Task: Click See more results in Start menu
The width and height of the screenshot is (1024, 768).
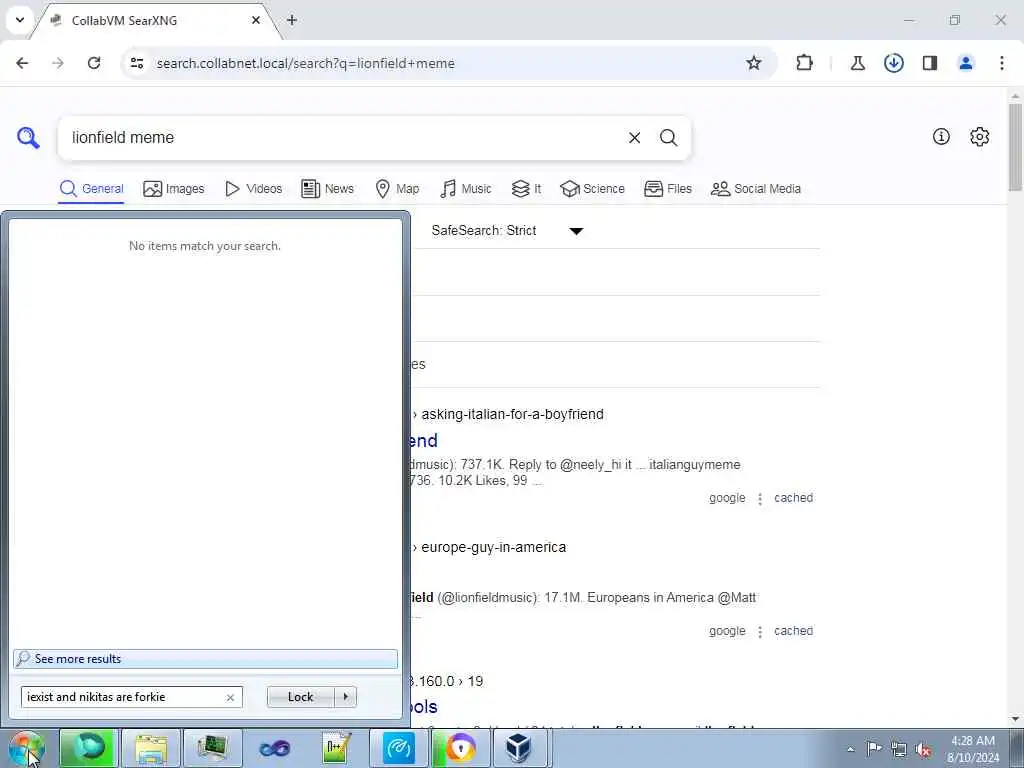Action: pyautogui.click(x=205, y=659)
